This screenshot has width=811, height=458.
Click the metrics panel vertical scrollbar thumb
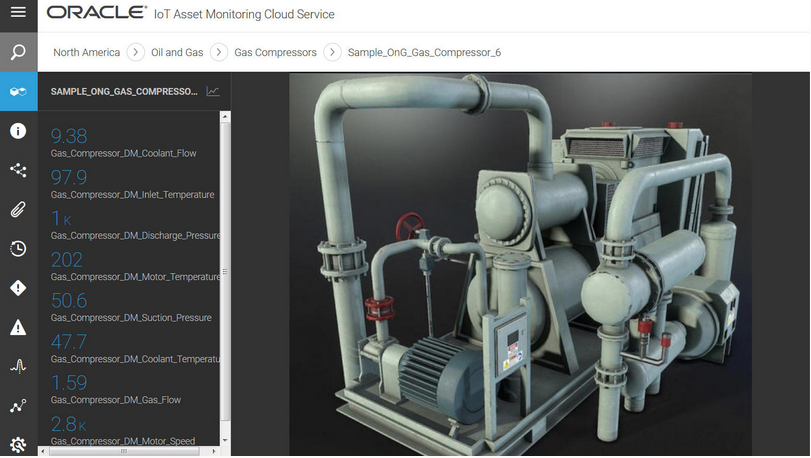point(225,271)
